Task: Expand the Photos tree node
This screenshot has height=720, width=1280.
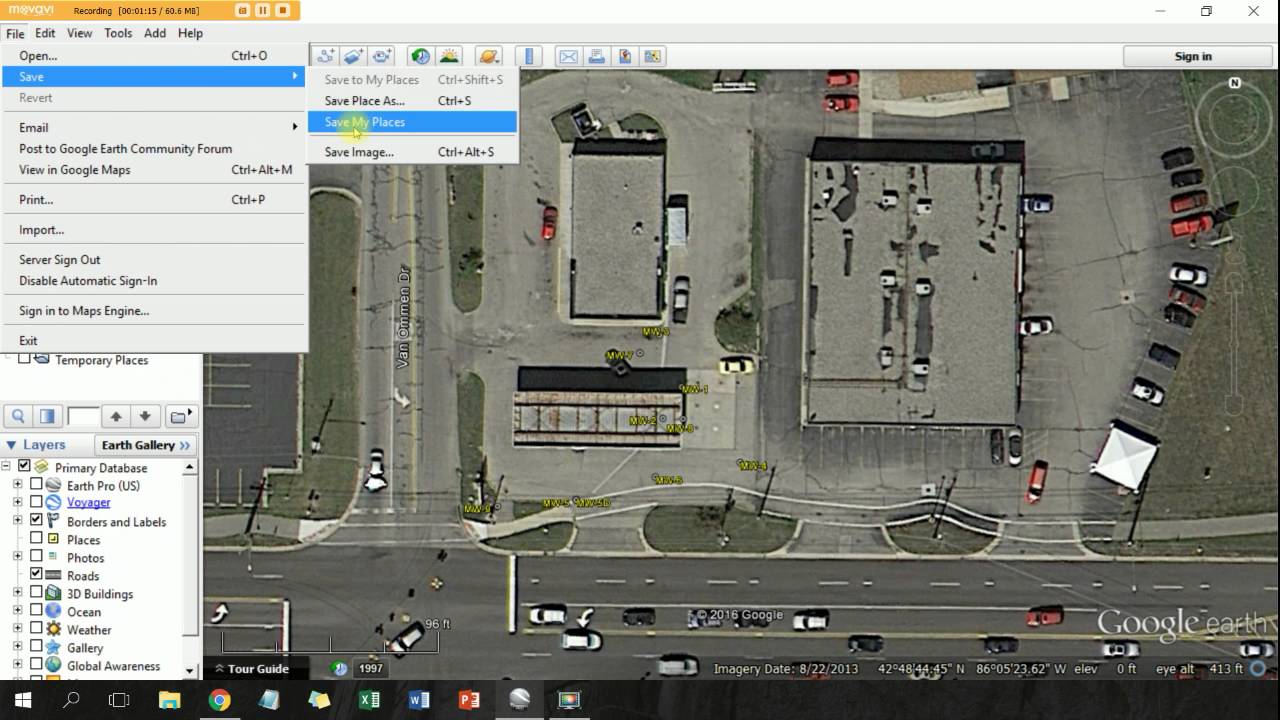Action: tap(17, 556)
